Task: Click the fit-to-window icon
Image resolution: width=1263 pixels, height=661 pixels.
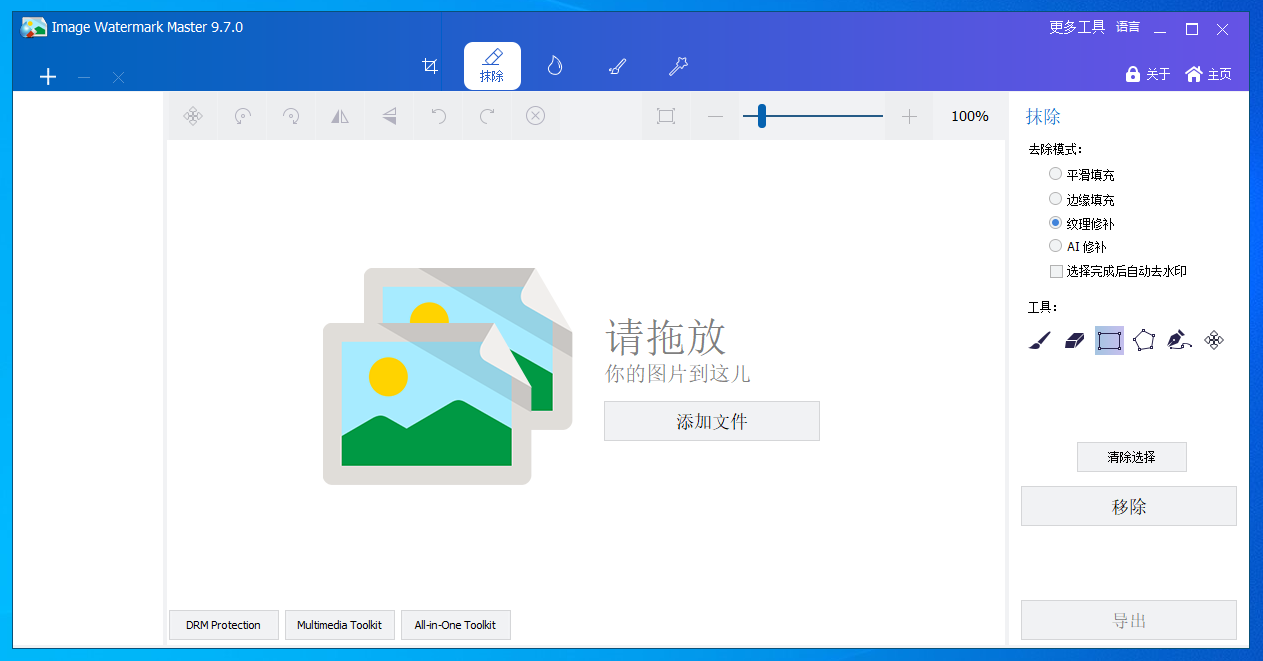Action: click(x=666, y=116)
